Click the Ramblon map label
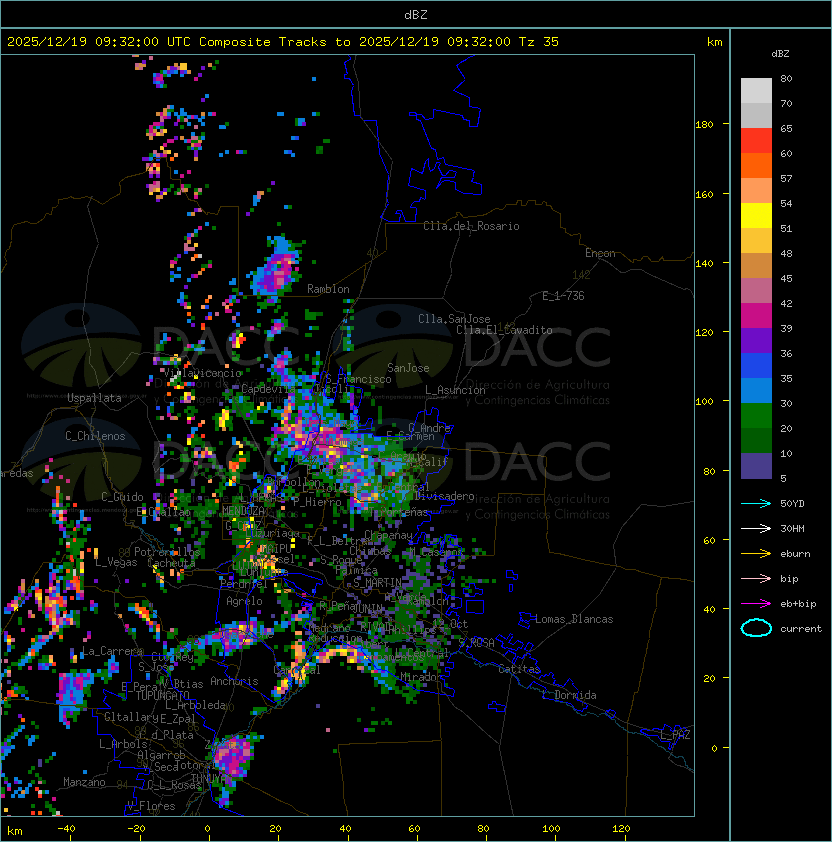 tap(328, 289)
